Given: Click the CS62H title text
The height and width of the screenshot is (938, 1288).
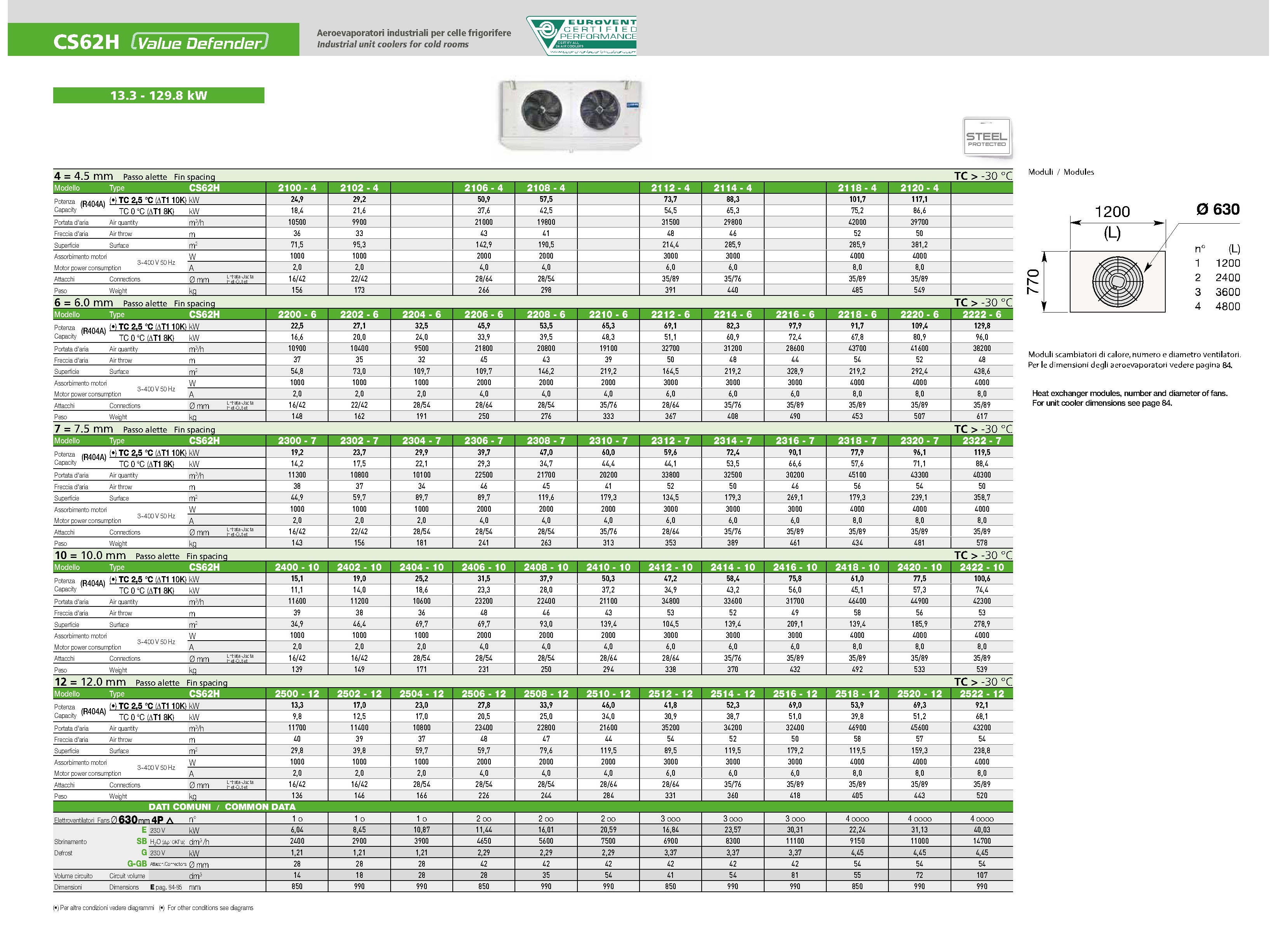Looking at the screenshot, I should point(86,42).
